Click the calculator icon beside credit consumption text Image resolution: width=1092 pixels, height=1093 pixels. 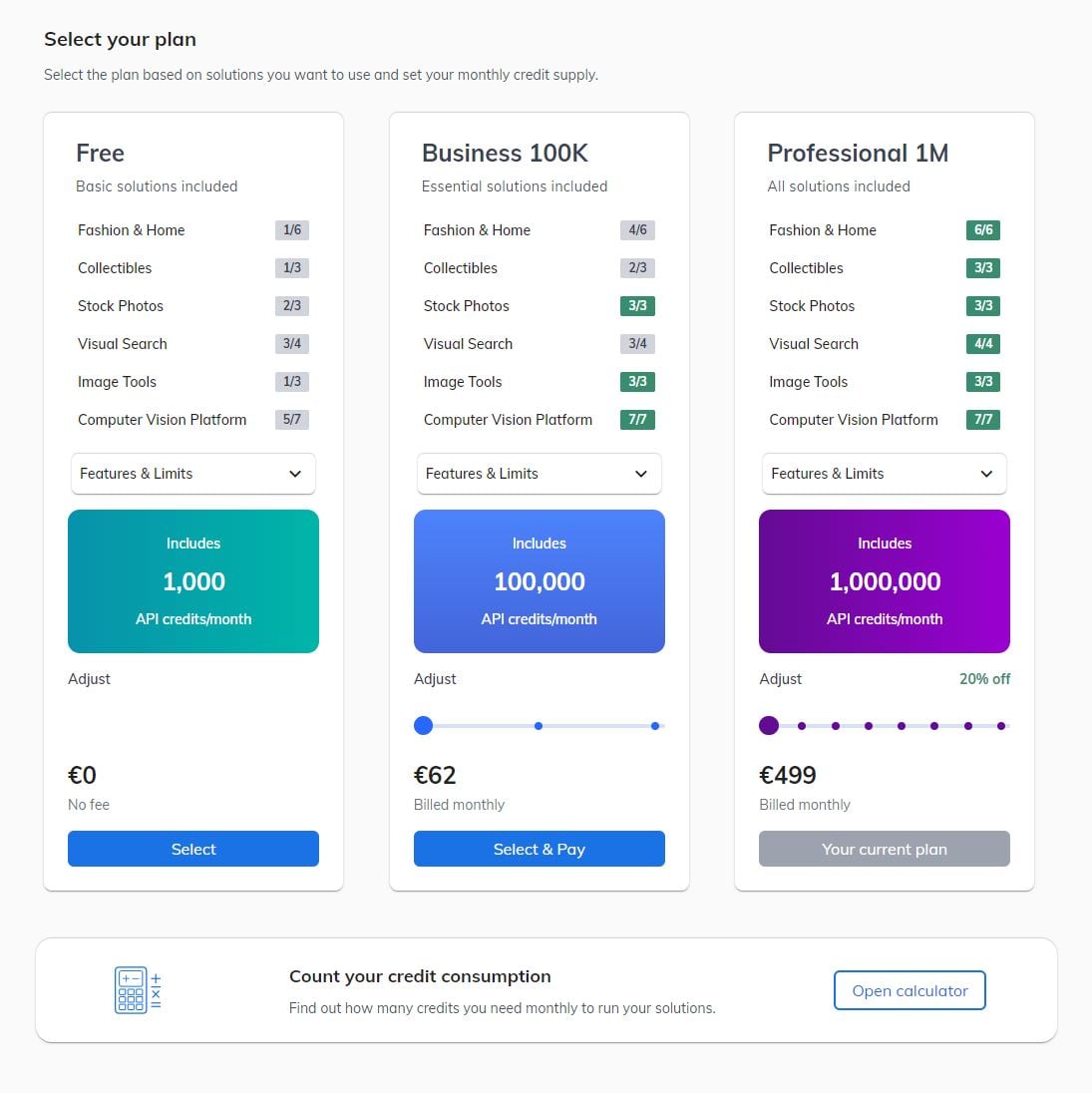click(137, 989)
